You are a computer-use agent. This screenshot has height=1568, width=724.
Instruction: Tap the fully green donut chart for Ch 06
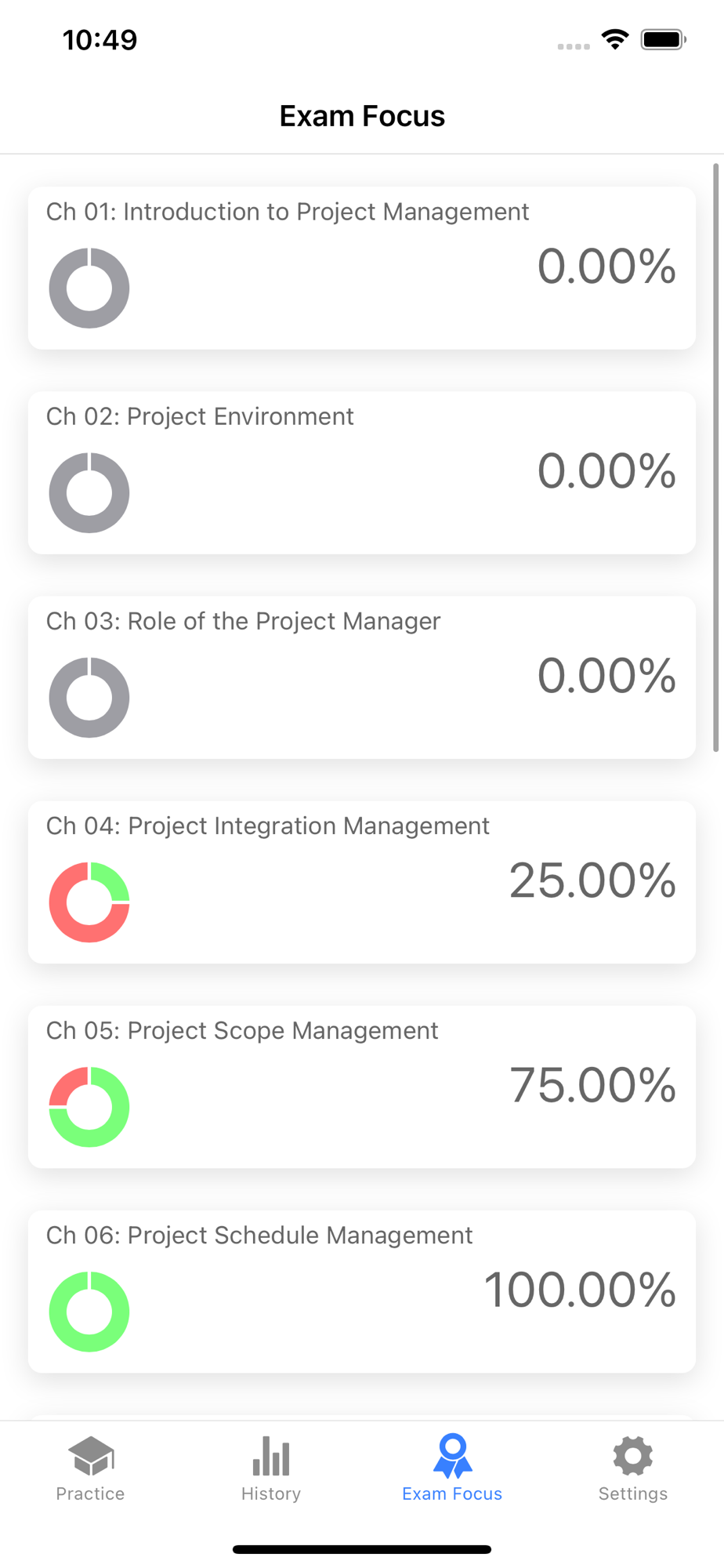pos(89,1311)
